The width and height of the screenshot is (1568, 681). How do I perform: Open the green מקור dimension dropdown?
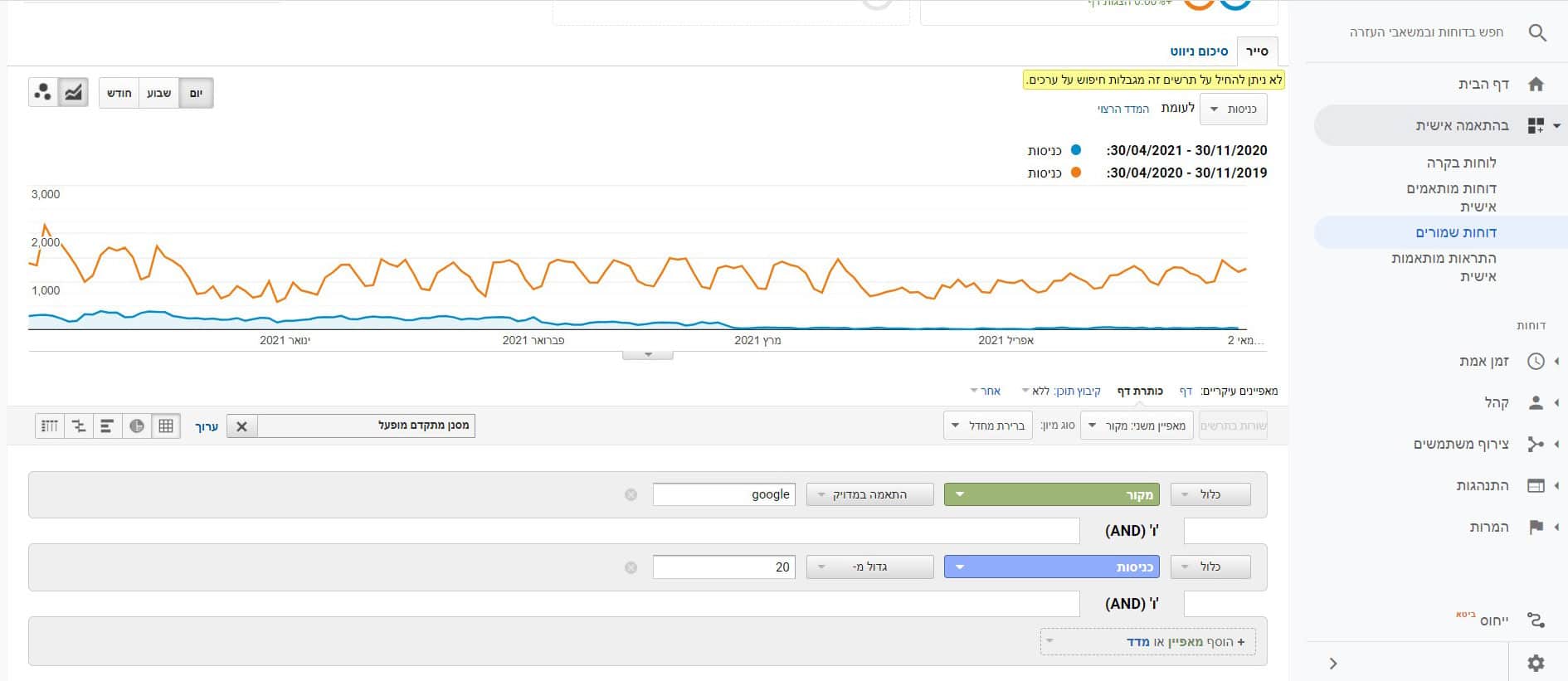[1052, 494]
